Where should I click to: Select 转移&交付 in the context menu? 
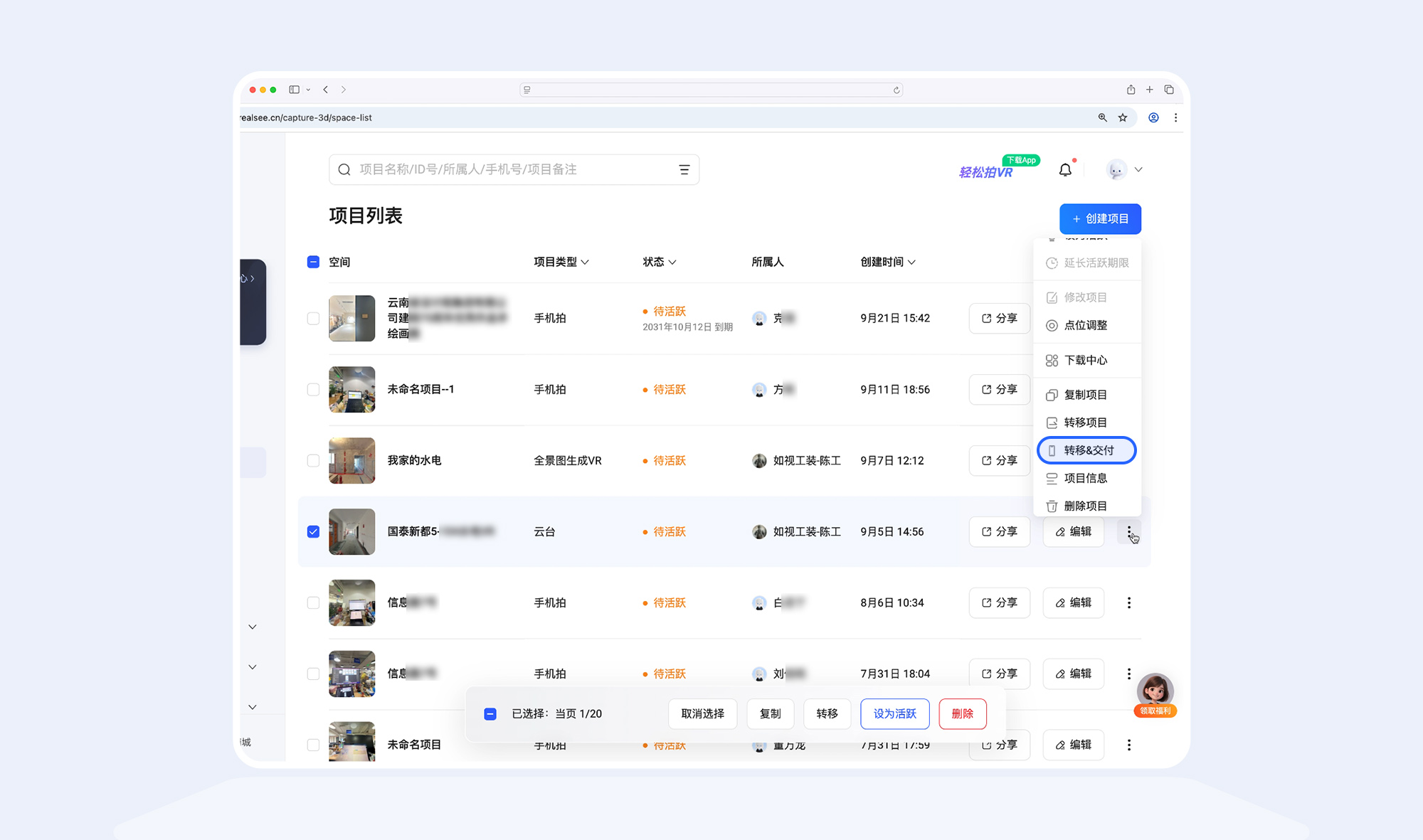click(1086, 450)
